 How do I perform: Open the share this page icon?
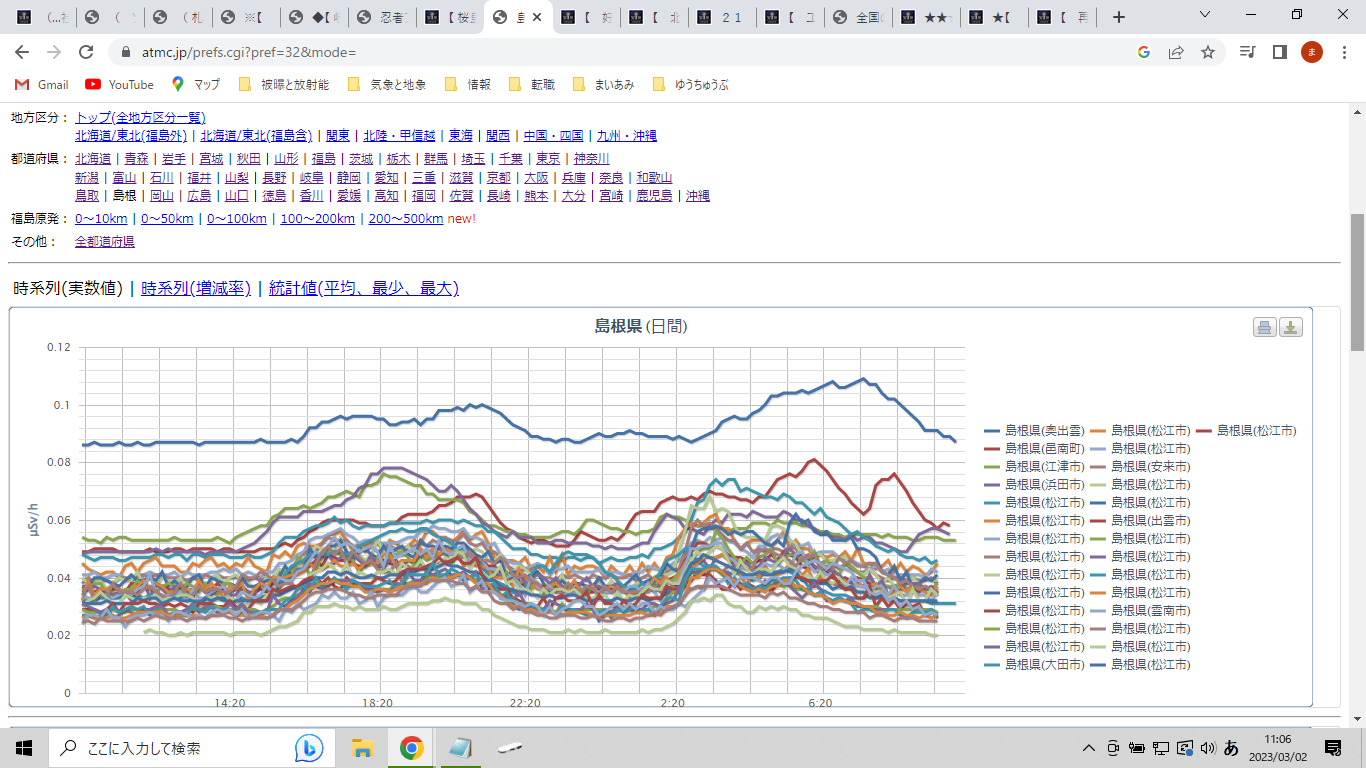tap(1176, 52)
